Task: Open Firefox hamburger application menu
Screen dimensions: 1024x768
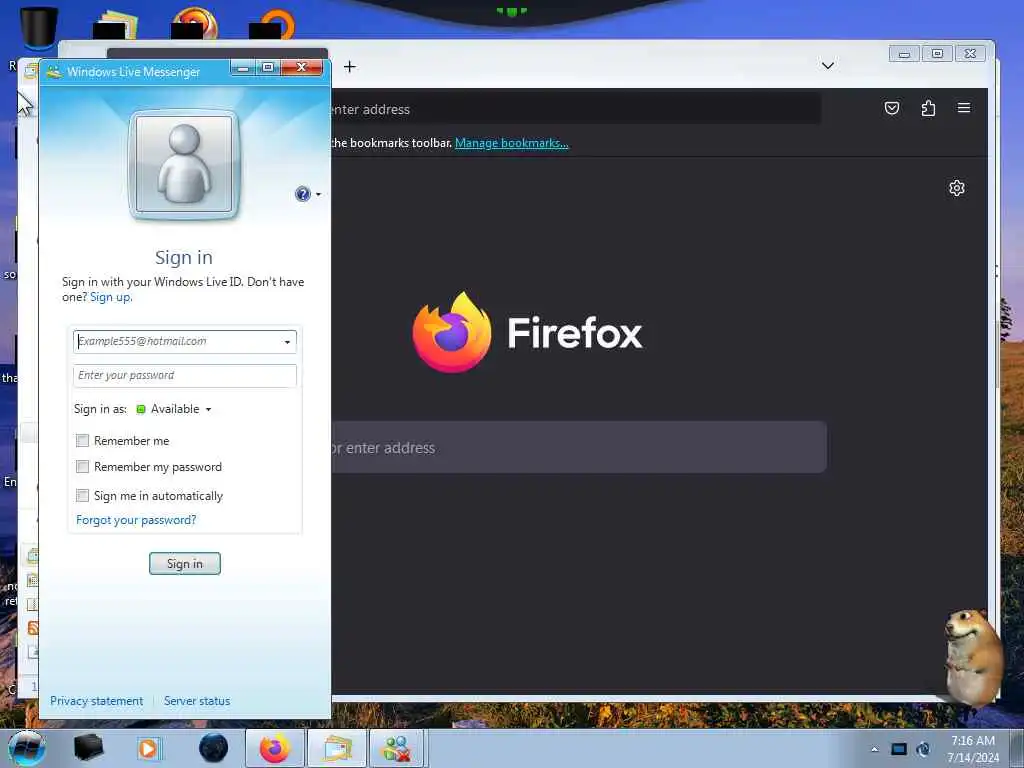Action: pyautogui.click(x=964, y=108)
